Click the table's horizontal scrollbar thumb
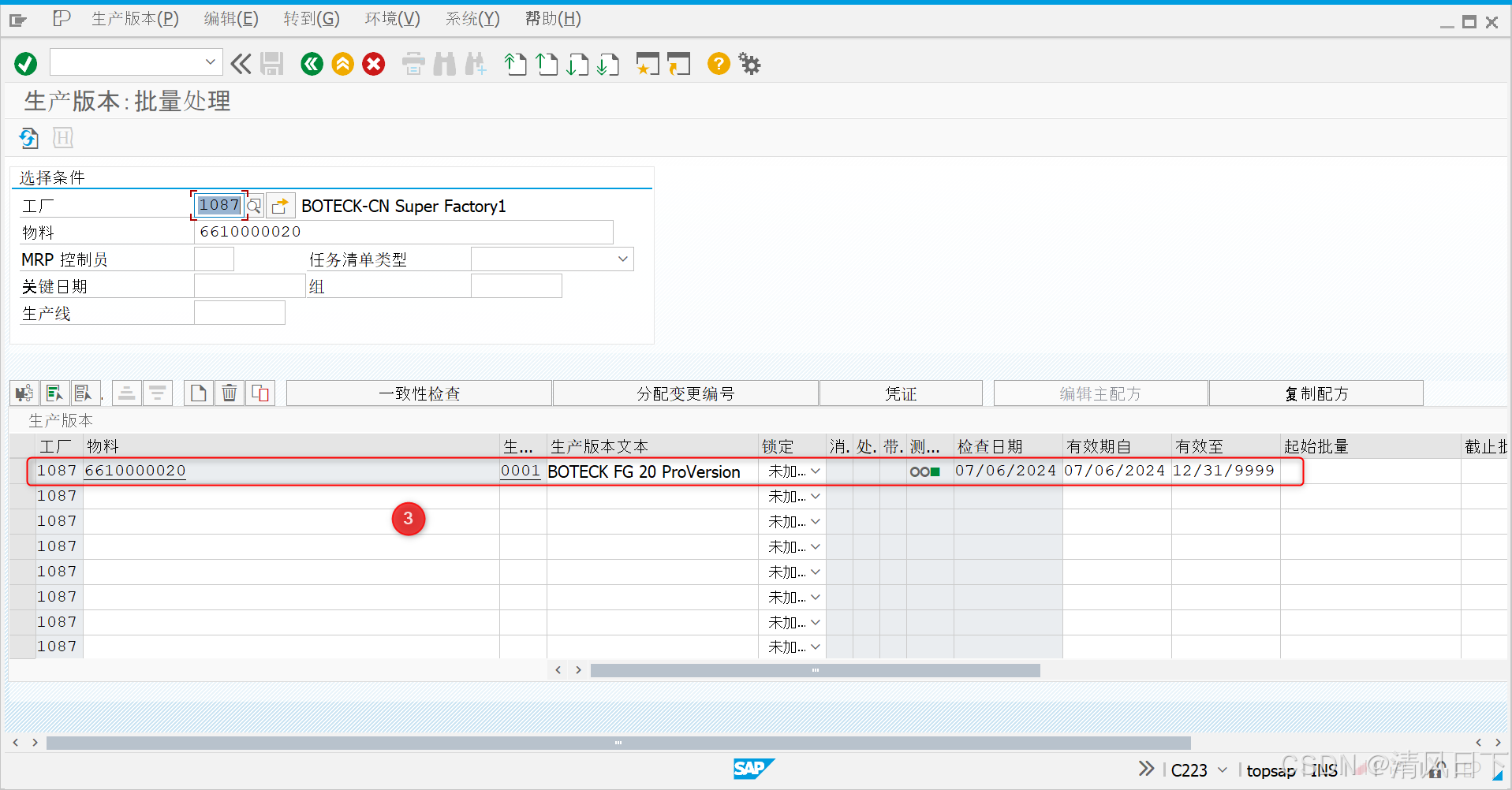The image size is (1512, 790). [815, 670]
